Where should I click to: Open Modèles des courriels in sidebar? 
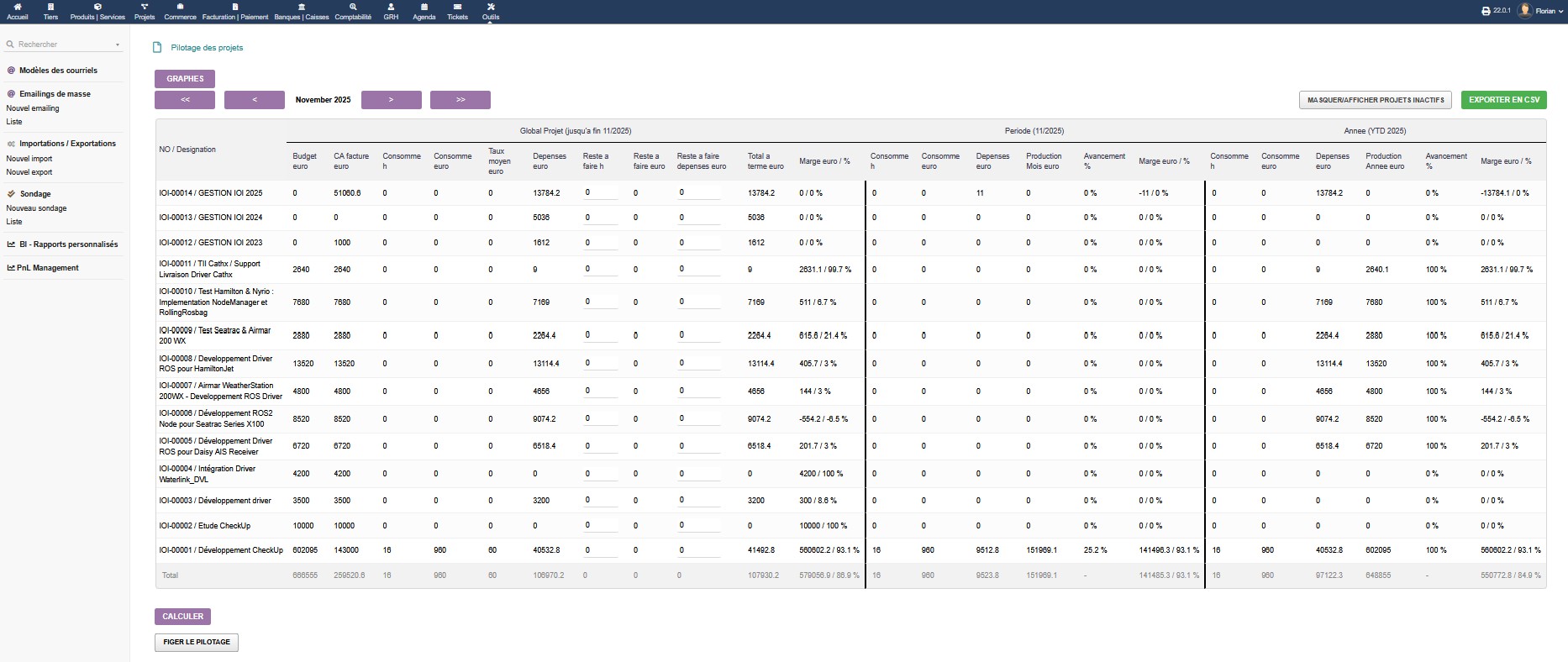(58, 71)
